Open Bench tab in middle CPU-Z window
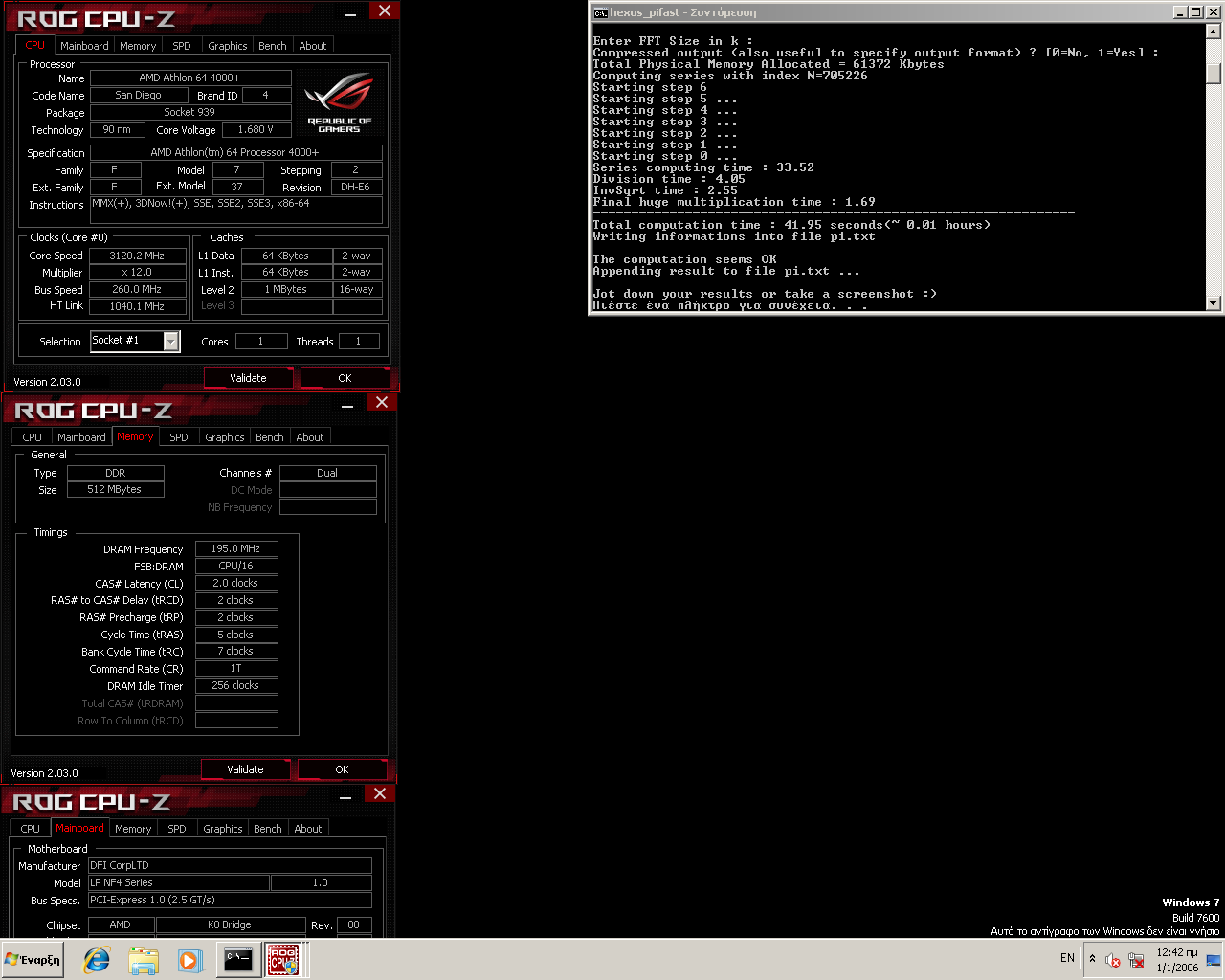Screen dimensions: 1225x980 coord(270,437)
